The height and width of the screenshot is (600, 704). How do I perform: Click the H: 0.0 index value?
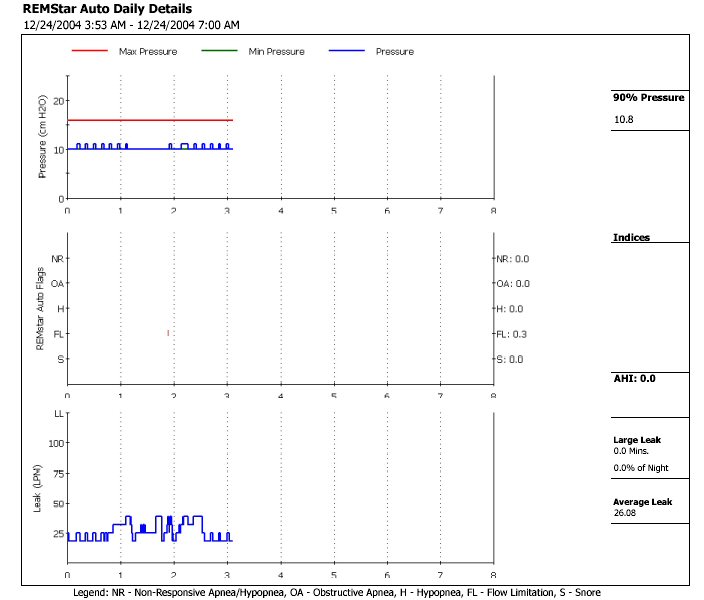(510, 309)
